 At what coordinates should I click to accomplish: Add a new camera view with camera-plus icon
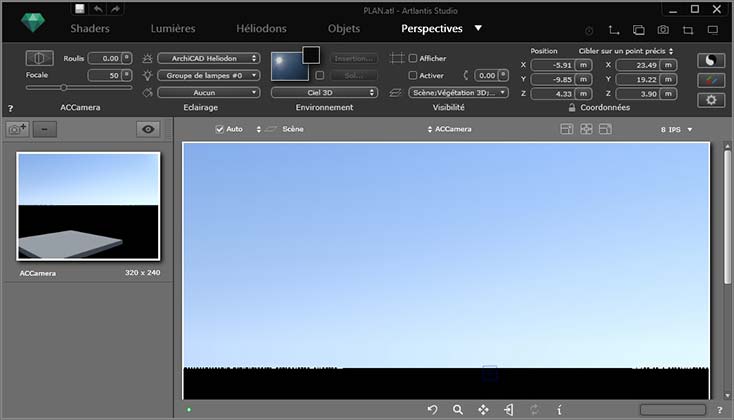pyautogui.click(x=17, y=129)
